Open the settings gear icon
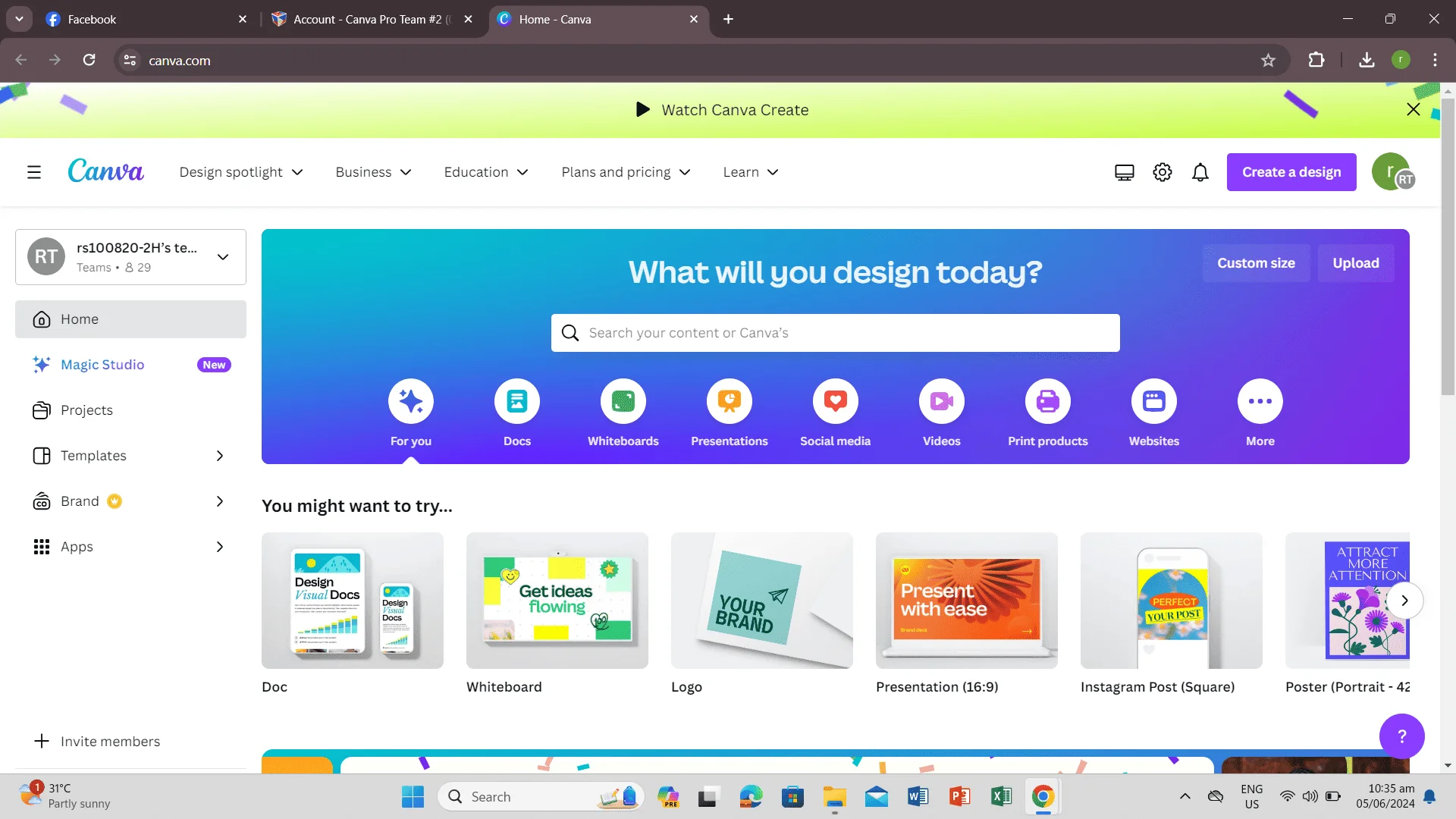1456x819 pixels. coord(1163,172)
